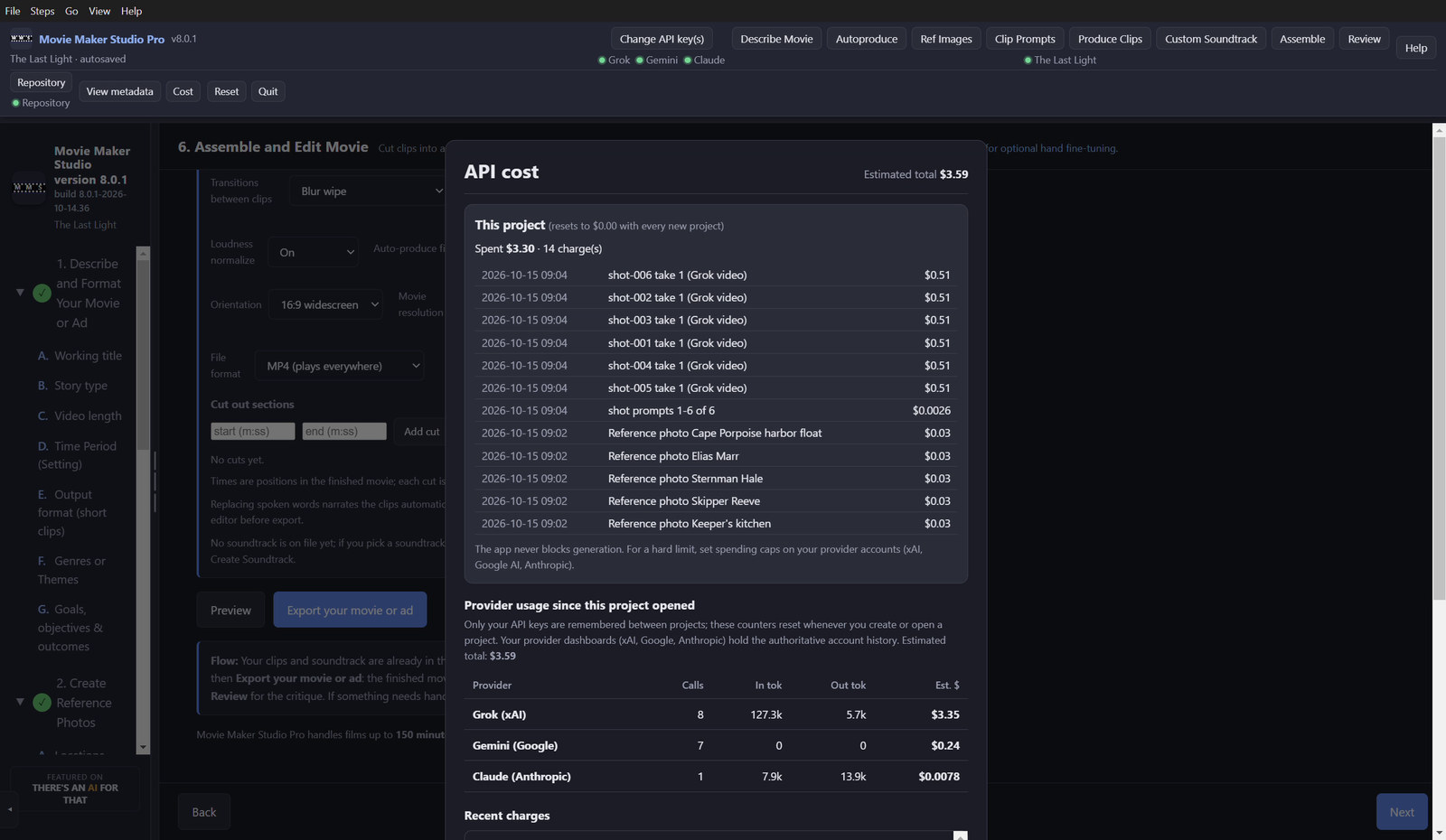This screenshot has height=840, width=1446.
Task: Click View metadata button
Action: [119, 91]
